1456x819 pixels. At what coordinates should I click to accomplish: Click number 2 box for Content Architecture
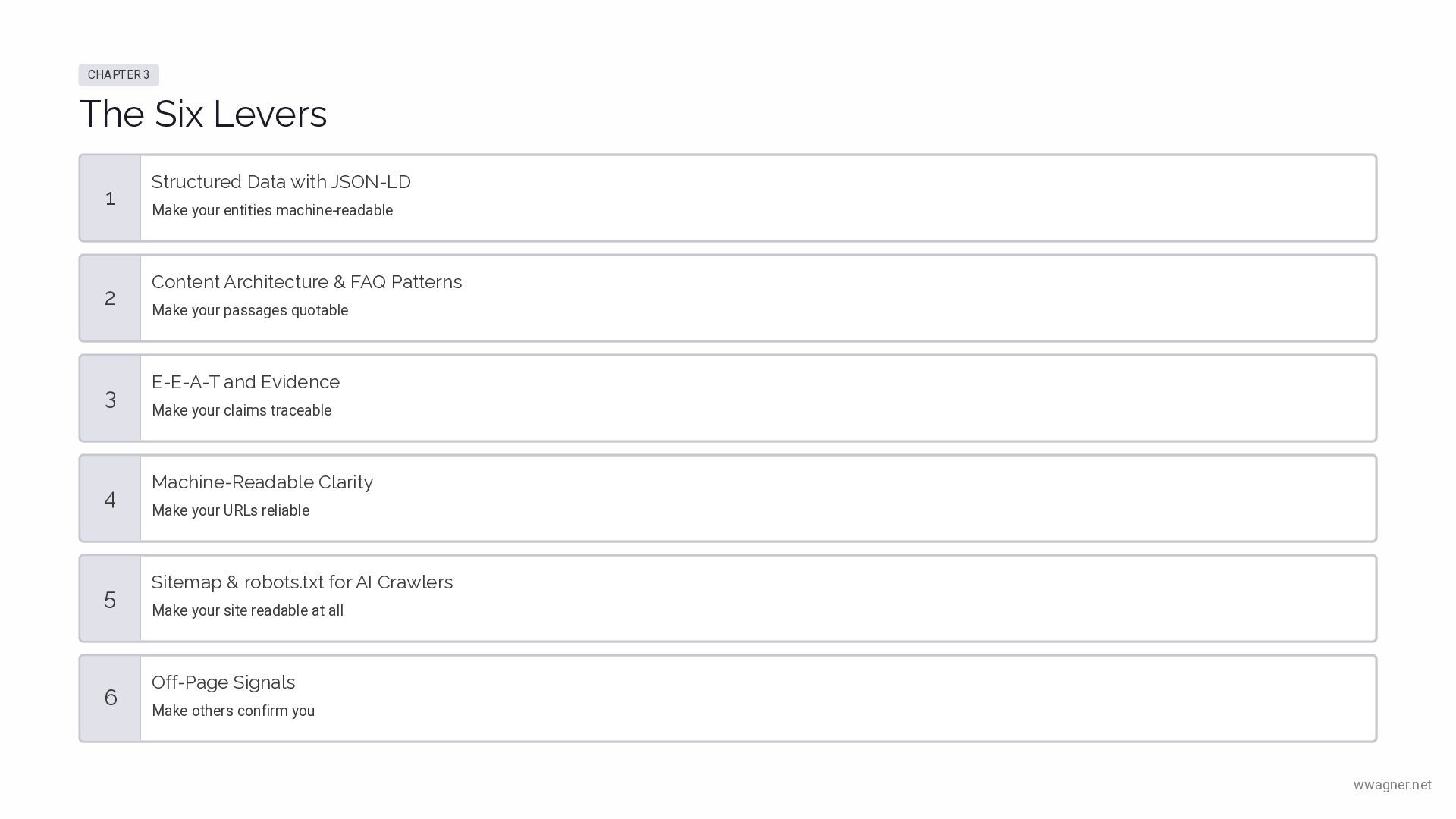(x=110, y=298)
